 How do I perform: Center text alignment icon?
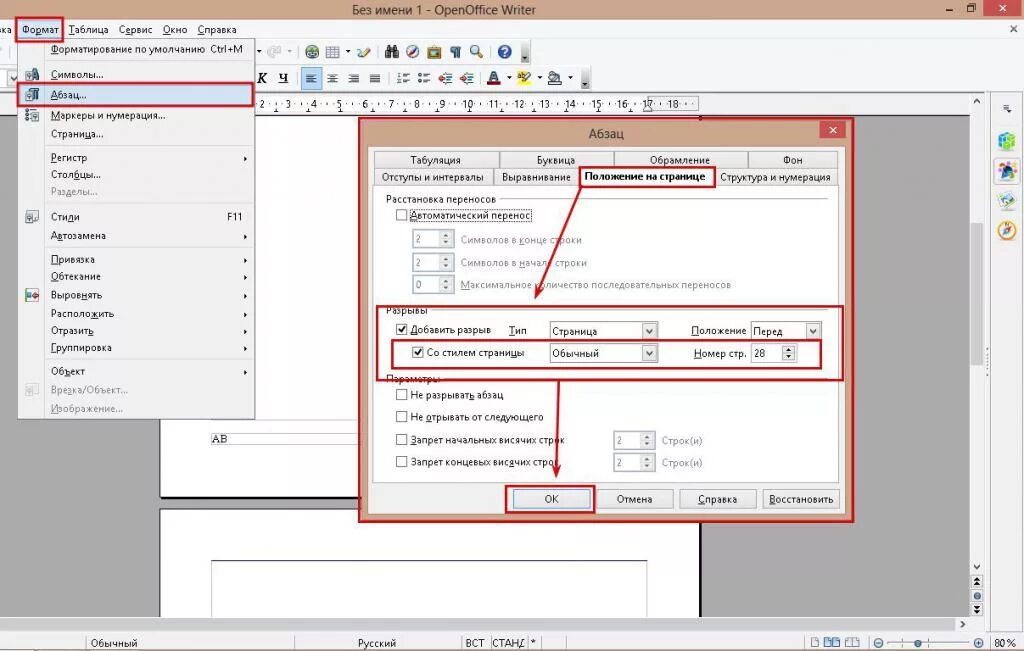[x=332, y=78]
